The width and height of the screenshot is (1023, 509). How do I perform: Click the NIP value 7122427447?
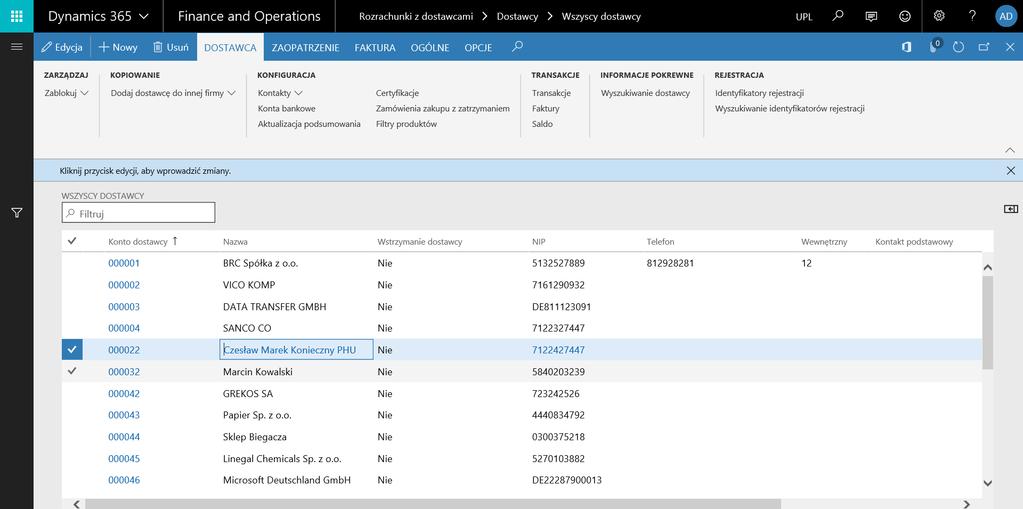(x=558, y=350)
